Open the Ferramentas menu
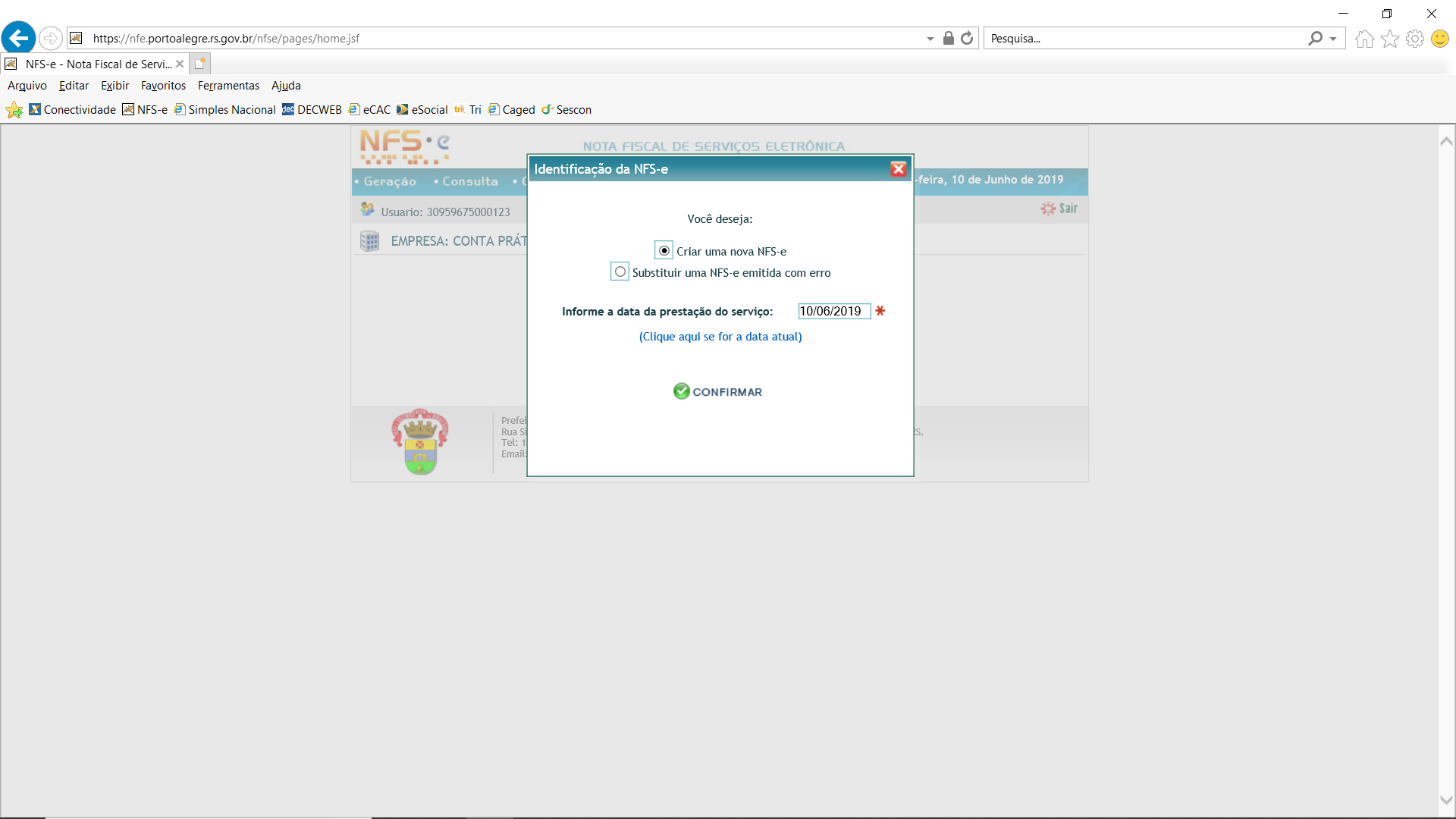Image resolution: width=1456 pixels, height=819 pixels. 228,86
